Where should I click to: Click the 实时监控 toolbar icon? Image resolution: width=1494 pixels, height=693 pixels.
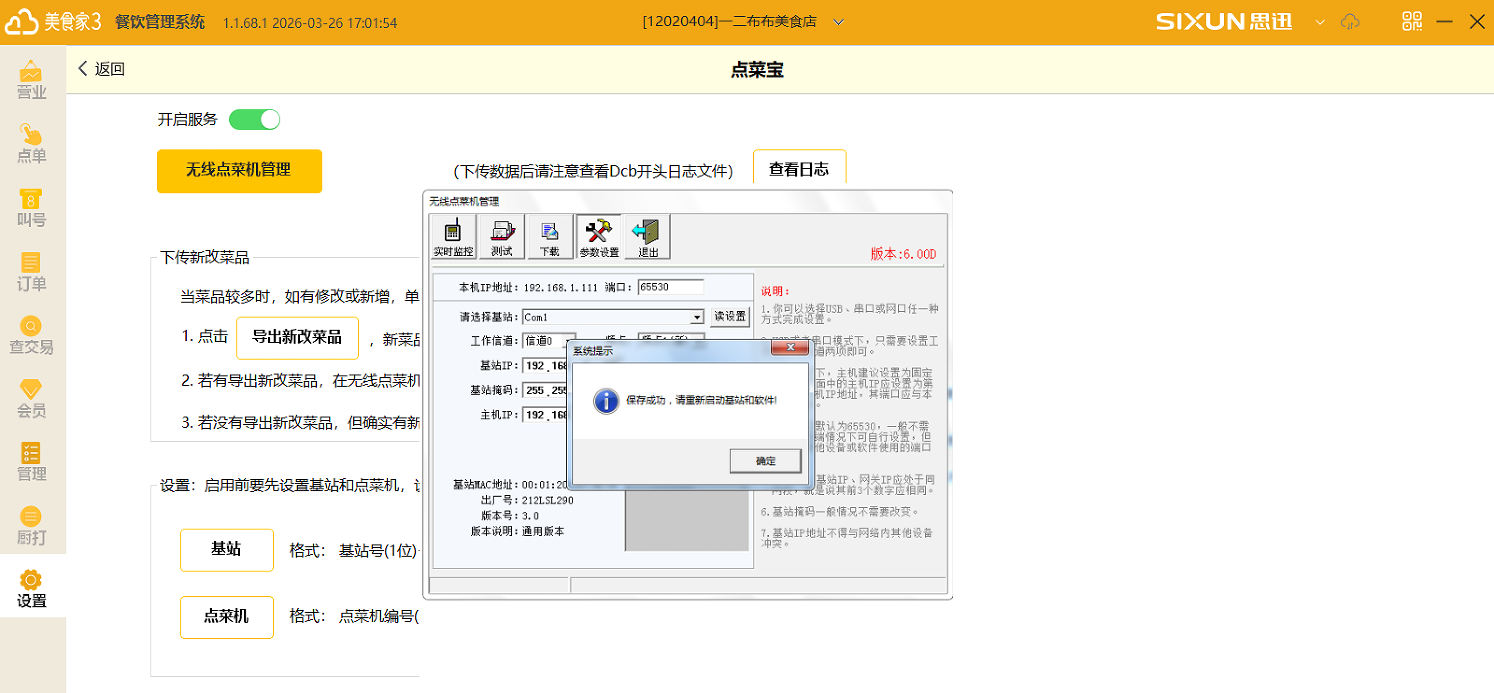pos(453,237)
